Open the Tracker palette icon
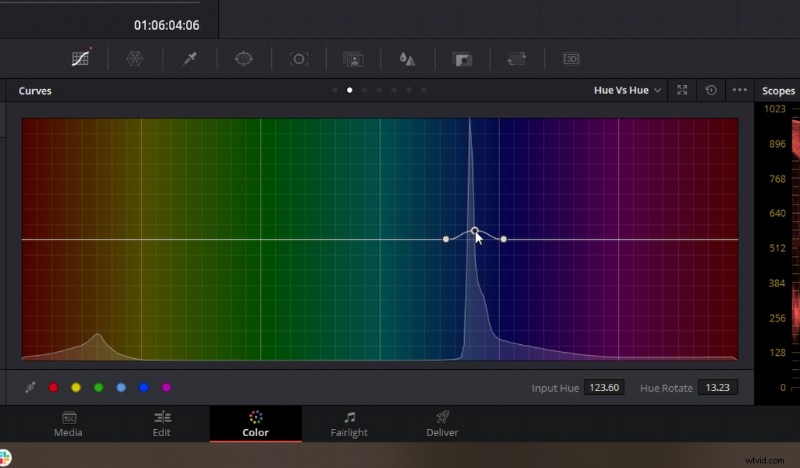 [299, 59]
